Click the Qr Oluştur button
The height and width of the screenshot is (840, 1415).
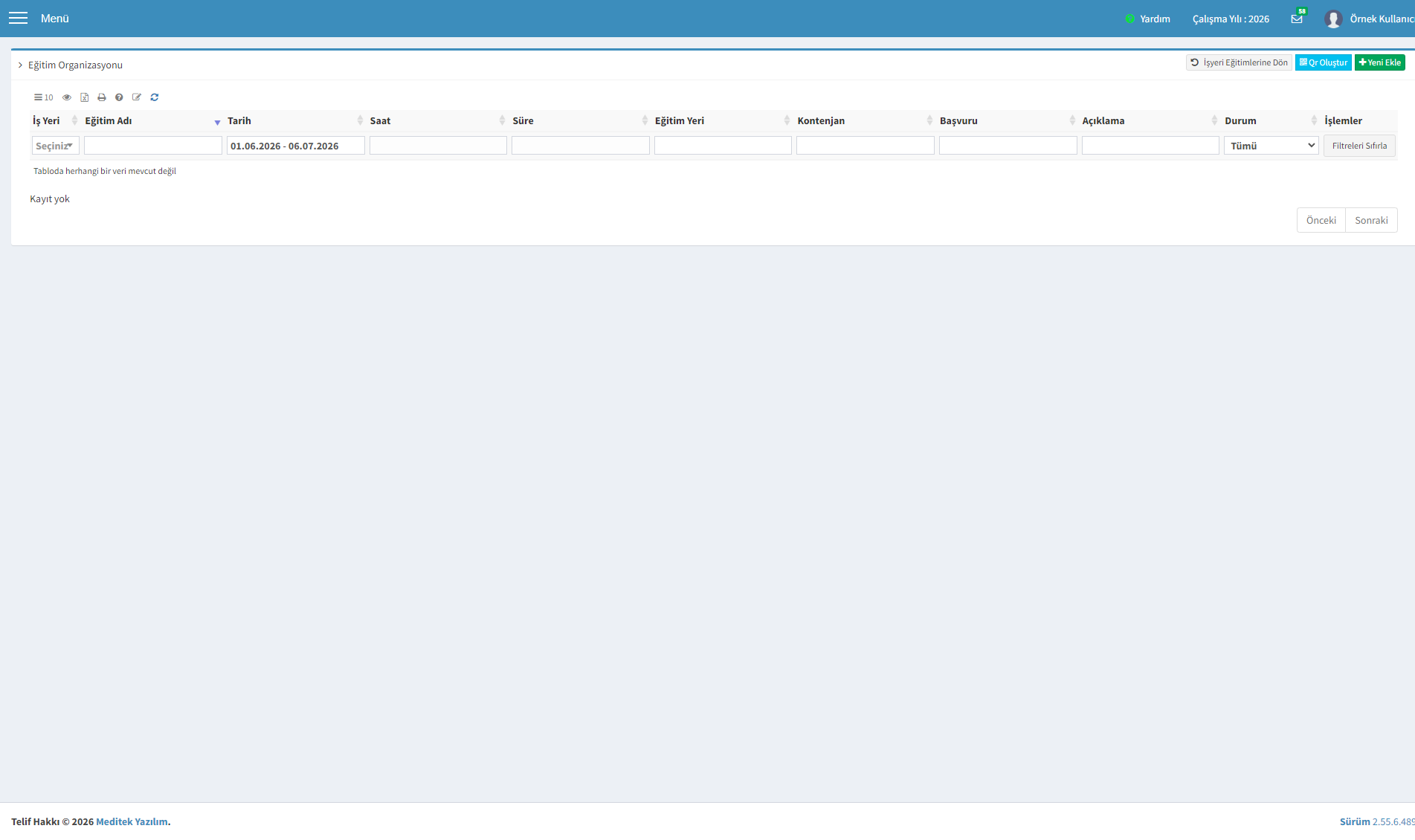[1324, 62]
